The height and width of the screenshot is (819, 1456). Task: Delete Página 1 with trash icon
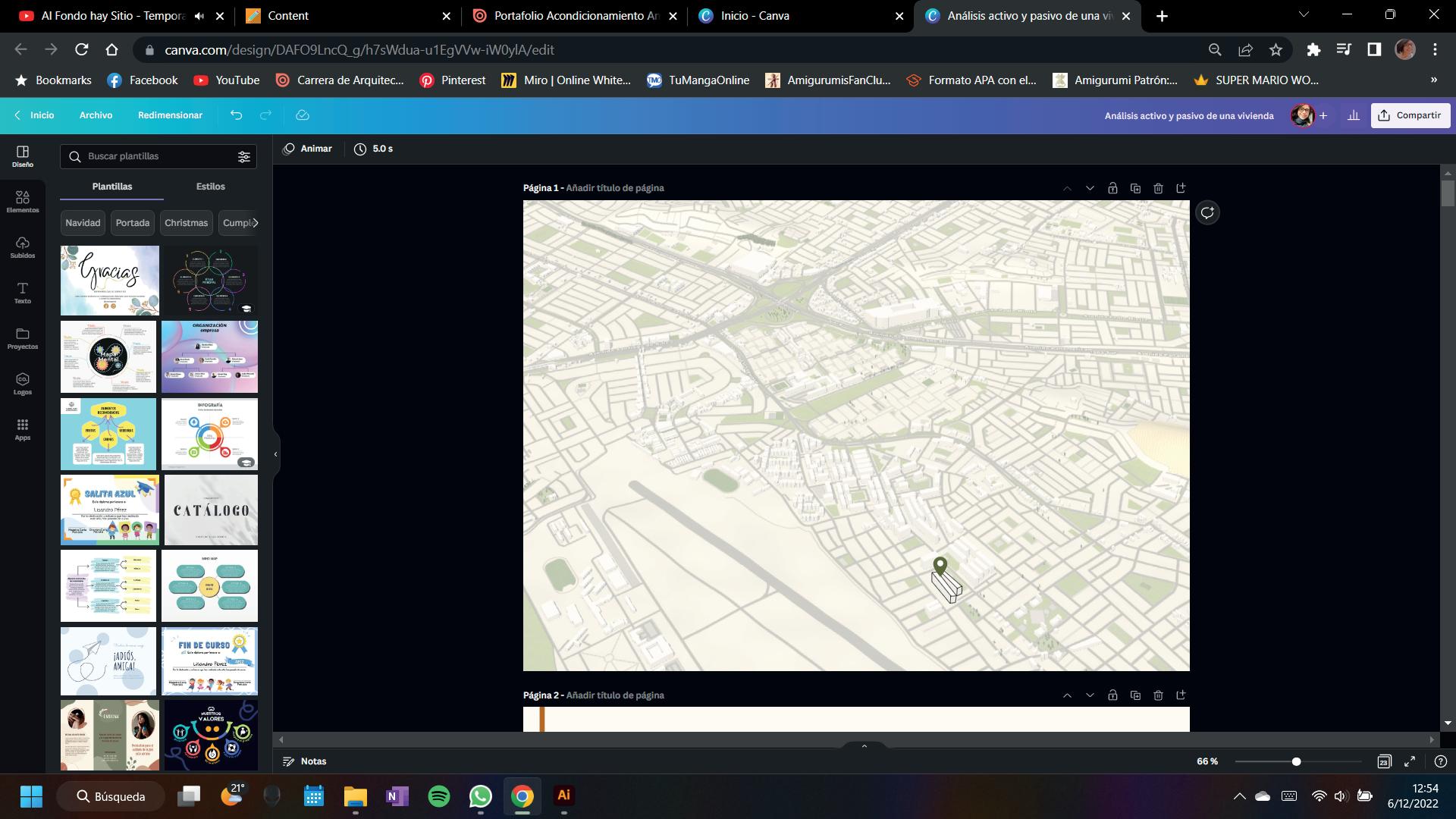[1158, 188]
